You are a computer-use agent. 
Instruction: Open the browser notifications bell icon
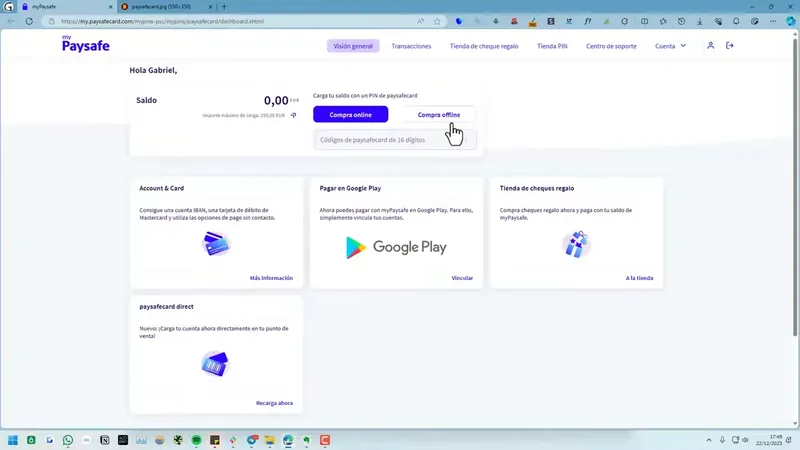click(x=736, y=21)
